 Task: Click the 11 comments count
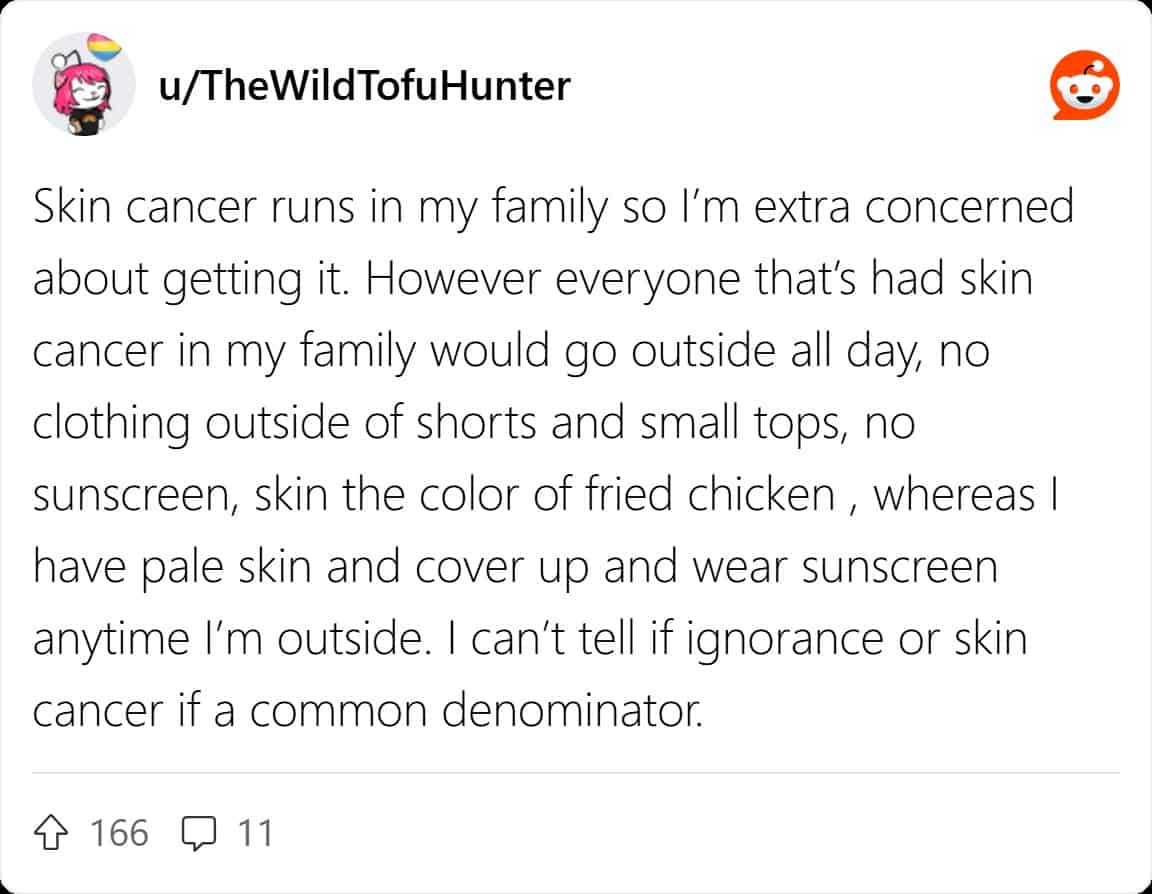tap(255, 833)
